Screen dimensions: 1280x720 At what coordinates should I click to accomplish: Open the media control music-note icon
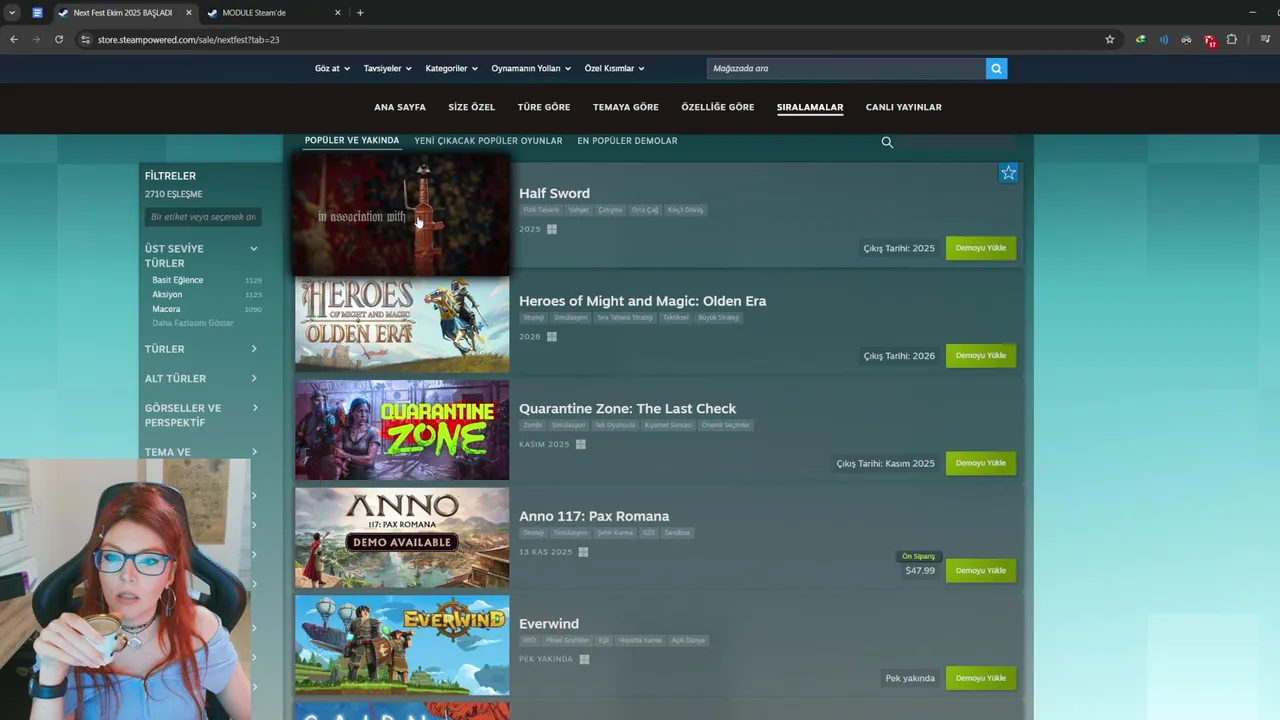(1265, 39)
